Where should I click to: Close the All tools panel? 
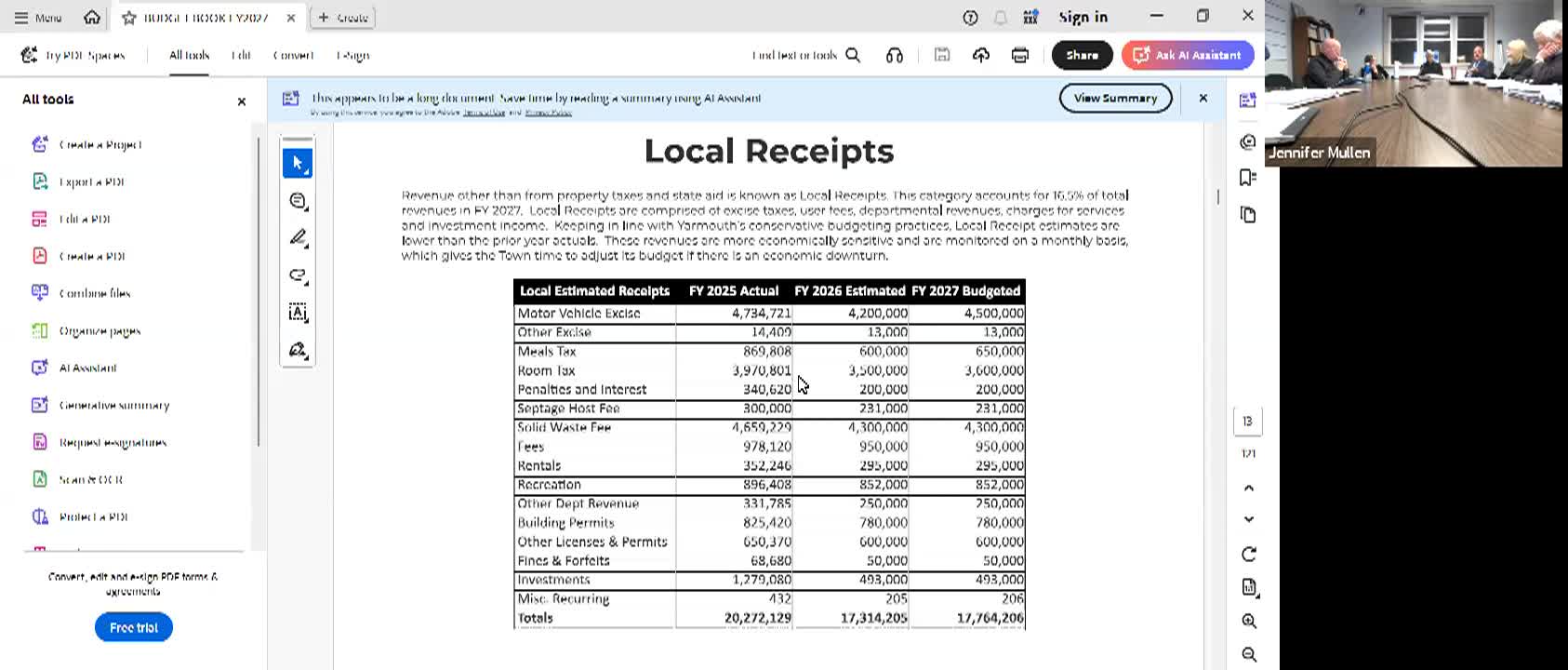coord(242,101)
